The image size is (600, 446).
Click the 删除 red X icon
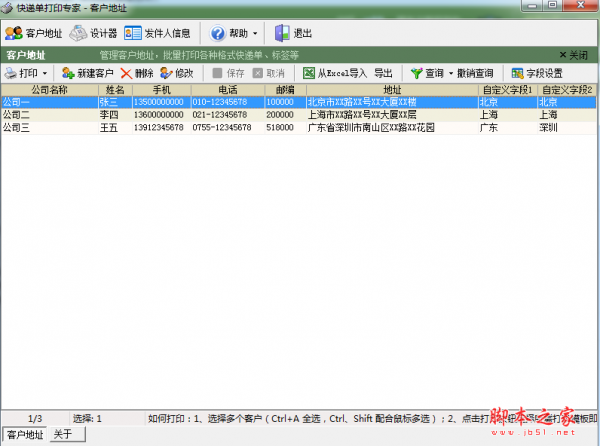click(x=126, y=73)
